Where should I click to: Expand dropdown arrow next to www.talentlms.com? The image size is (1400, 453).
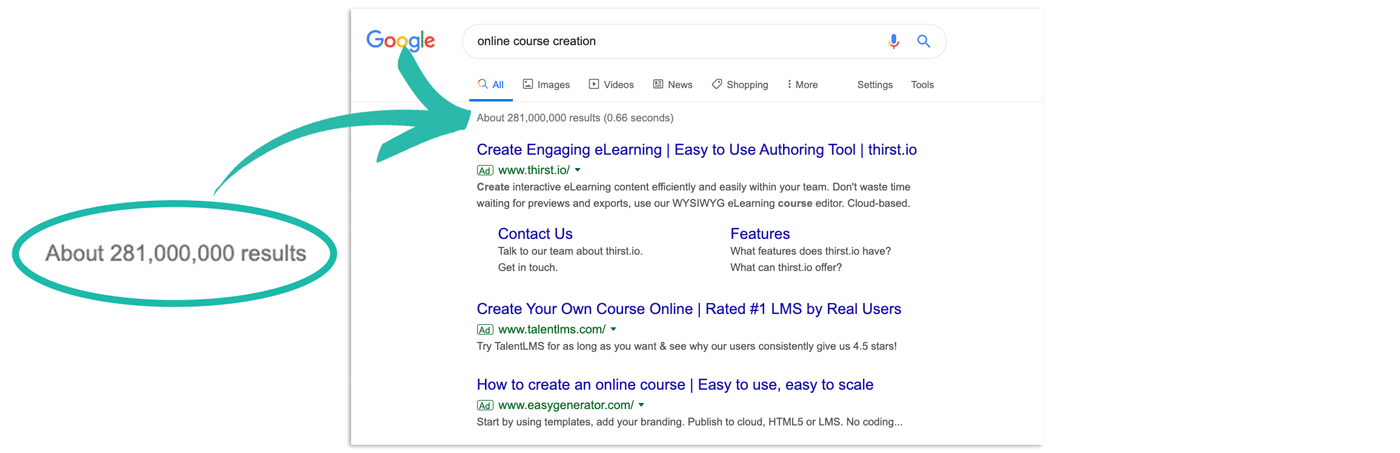pos(614,330)
